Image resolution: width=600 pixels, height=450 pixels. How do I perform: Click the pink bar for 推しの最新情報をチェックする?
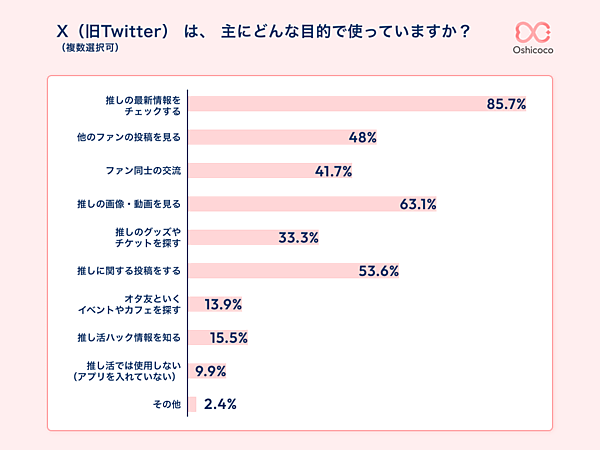point(330,104)
